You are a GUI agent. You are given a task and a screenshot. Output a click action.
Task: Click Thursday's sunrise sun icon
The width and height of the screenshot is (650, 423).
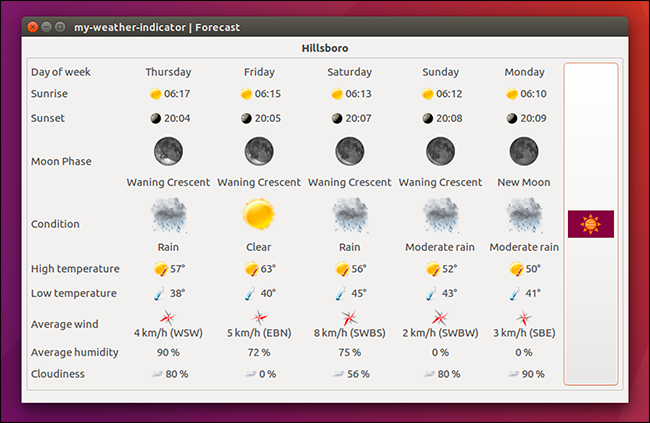[155, 94]
